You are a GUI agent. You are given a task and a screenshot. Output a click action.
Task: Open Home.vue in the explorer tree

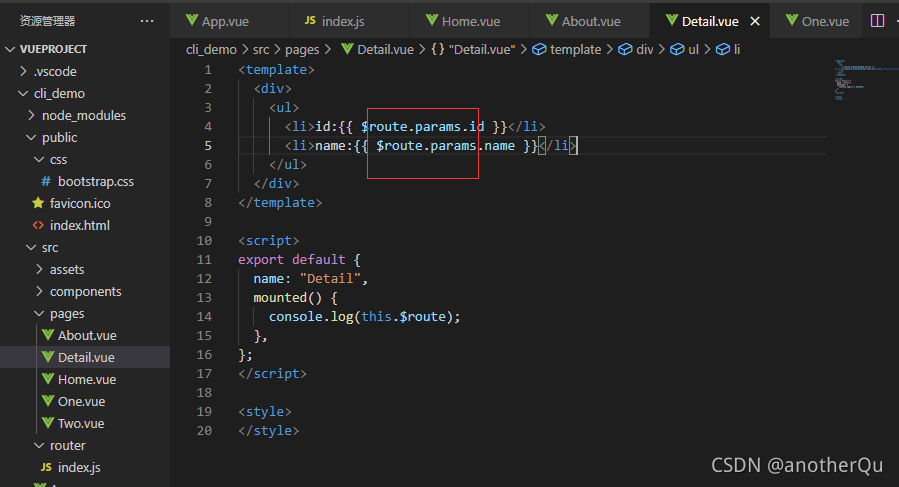(85, 380)
